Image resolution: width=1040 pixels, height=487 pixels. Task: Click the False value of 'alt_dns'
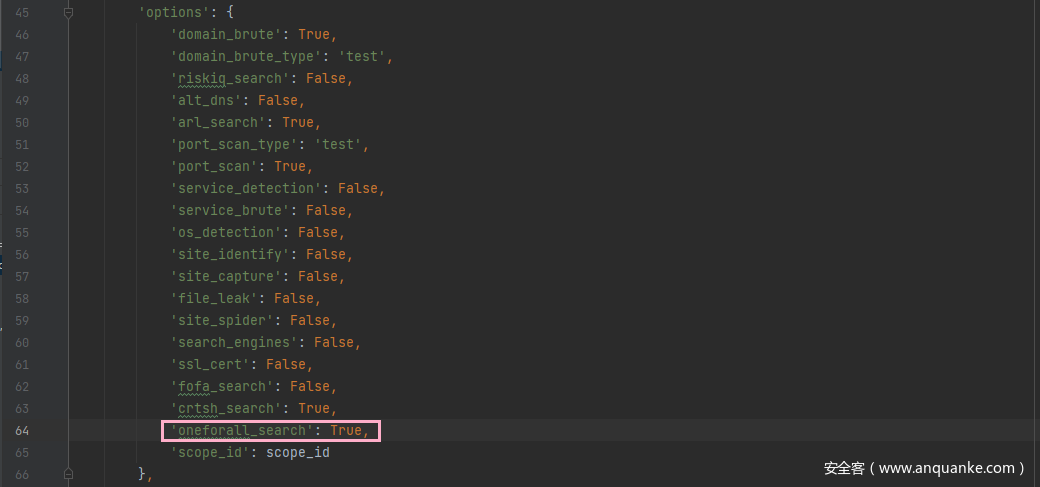click(x=278, y=100)
